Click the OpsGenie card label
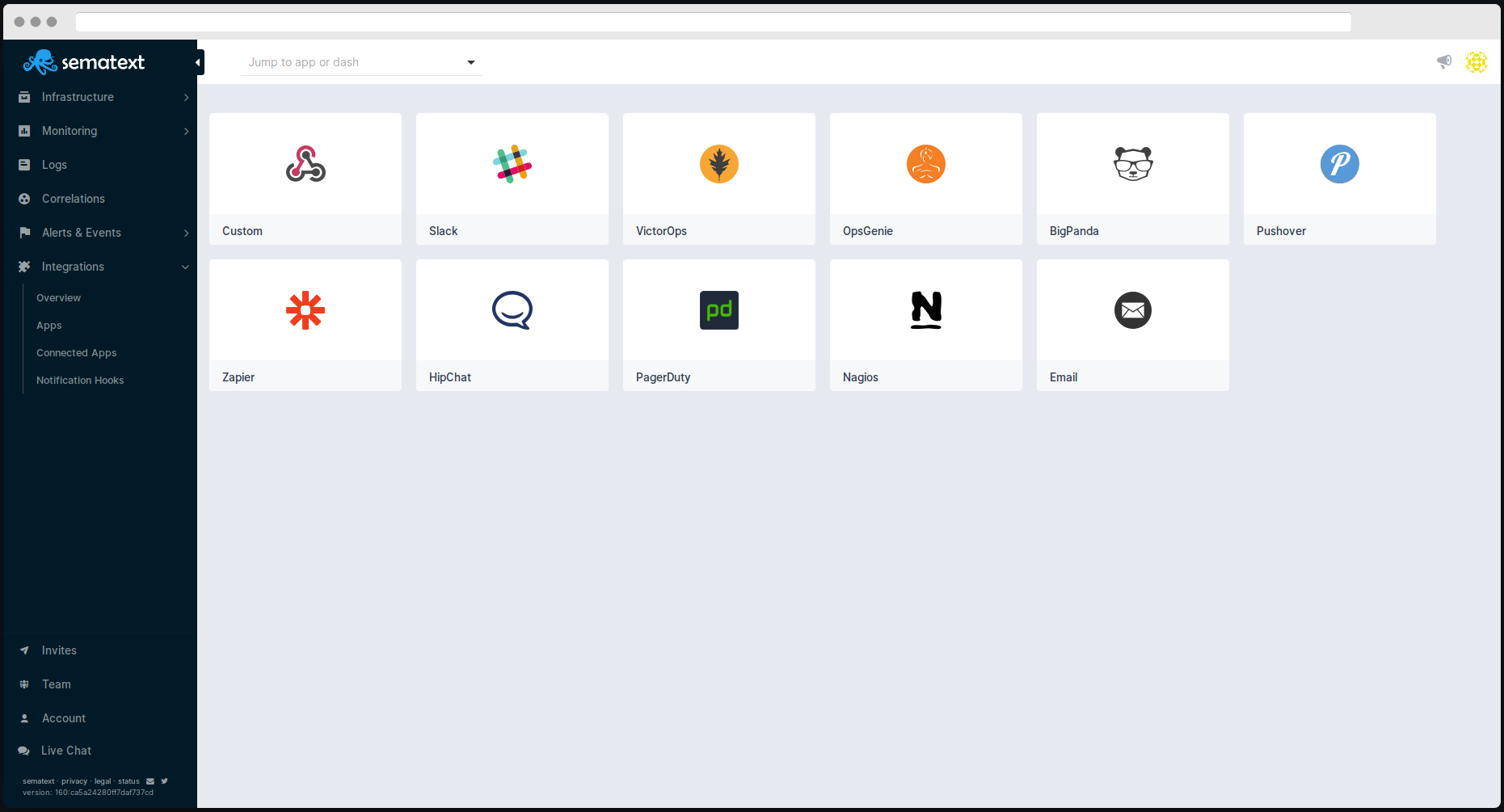 (x=868, y=231)
